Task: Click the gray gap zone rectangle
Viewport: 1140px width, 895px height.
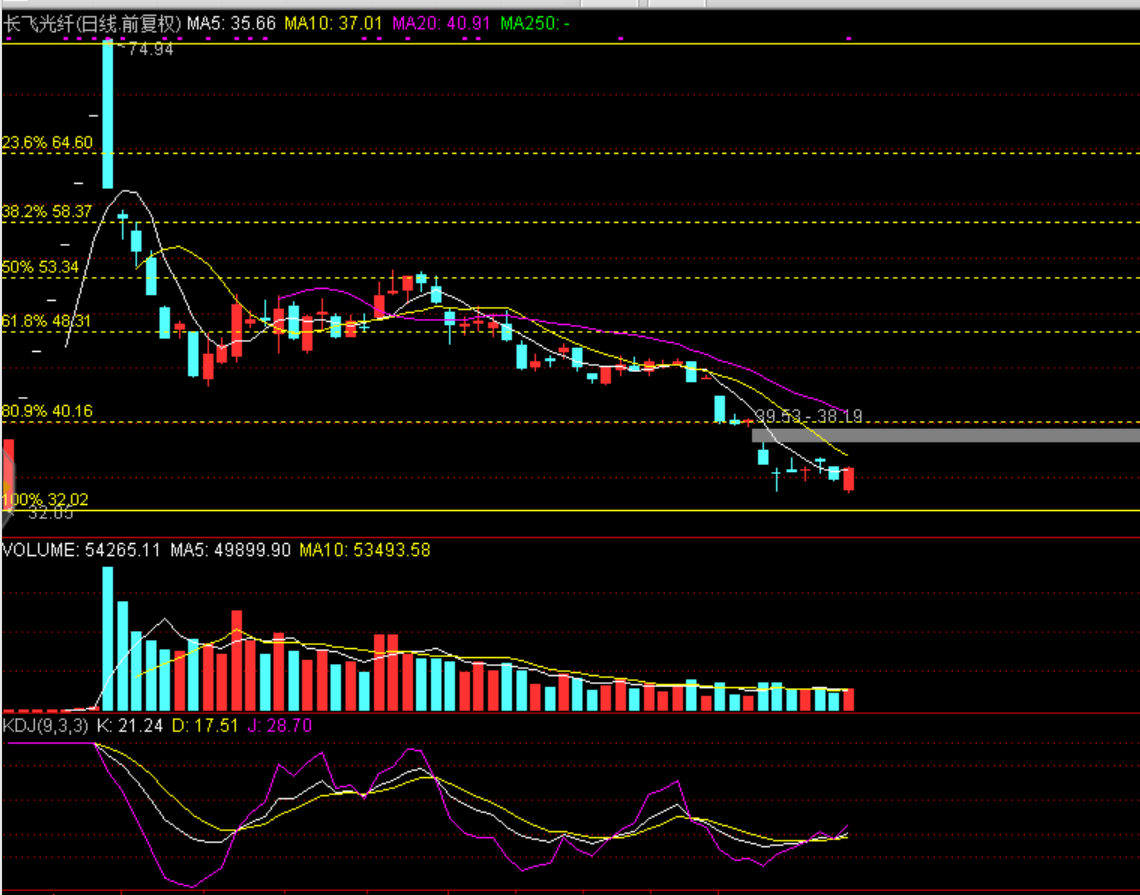Action: [945, 435]
